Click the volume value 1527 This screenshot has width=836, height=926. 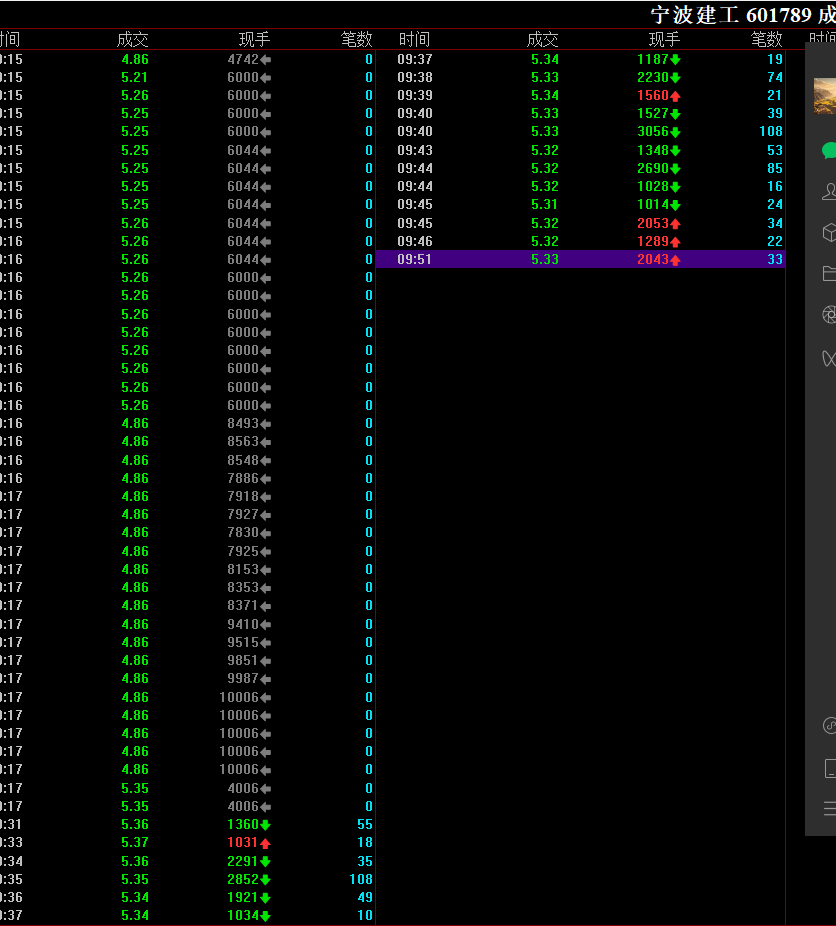click(x=652, y=113)
